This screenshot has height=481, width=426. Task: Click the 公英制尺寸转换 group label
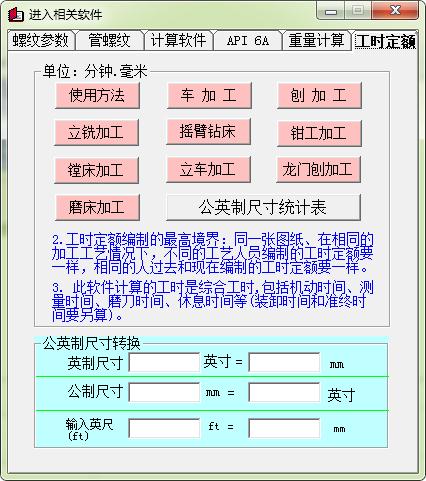[x=92, y=343]
